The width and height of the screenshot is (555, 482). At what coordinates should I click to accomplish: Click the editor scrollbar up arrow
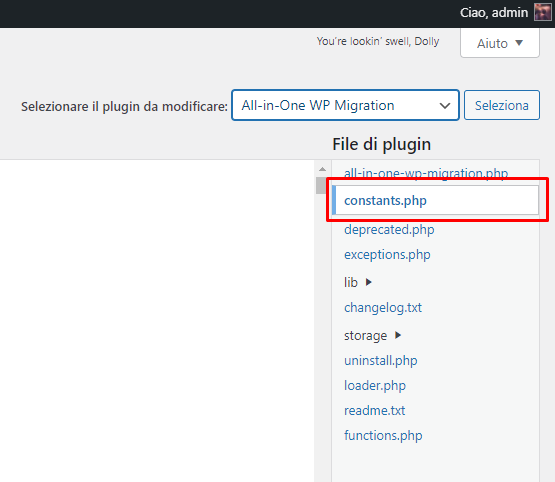click(x=322, y=169)
